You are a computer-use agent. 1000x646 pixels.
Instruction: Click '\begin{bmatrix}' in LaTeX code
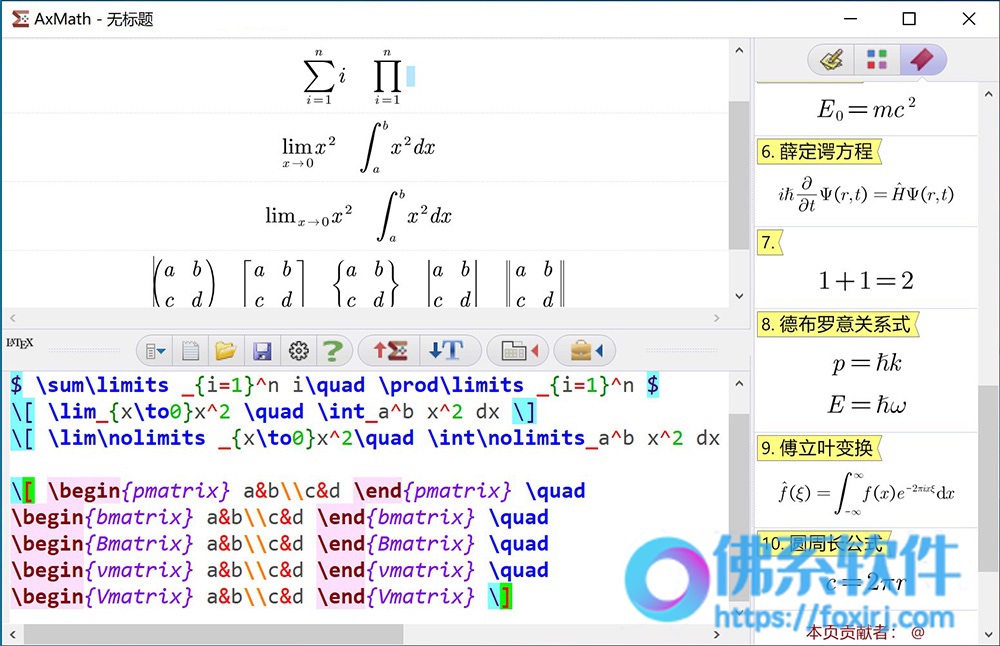(102, 518)
